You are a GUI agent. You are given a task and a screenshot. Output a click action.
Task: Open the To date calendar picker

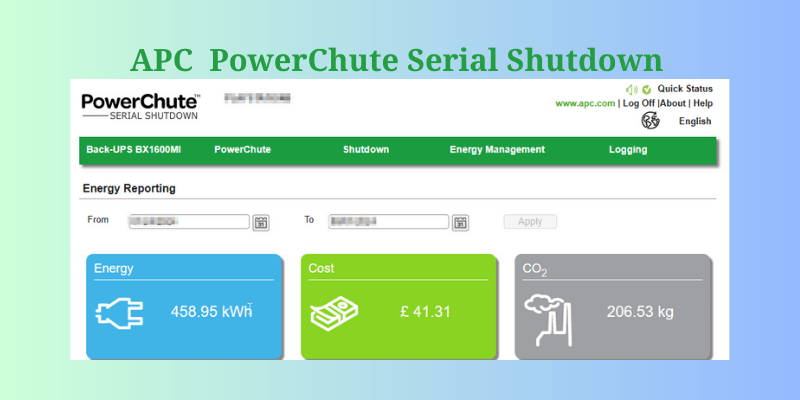460,222
